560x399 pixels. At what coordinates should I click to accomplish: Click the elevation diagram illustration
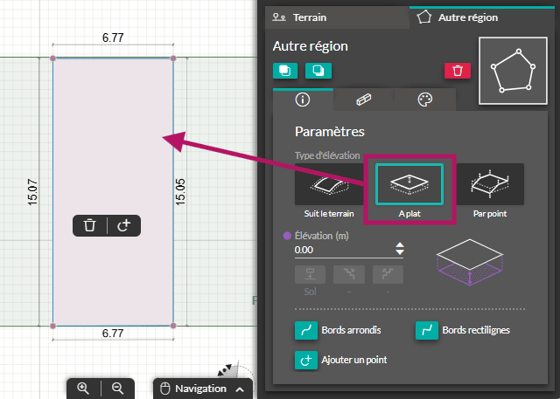coord(470,262)
